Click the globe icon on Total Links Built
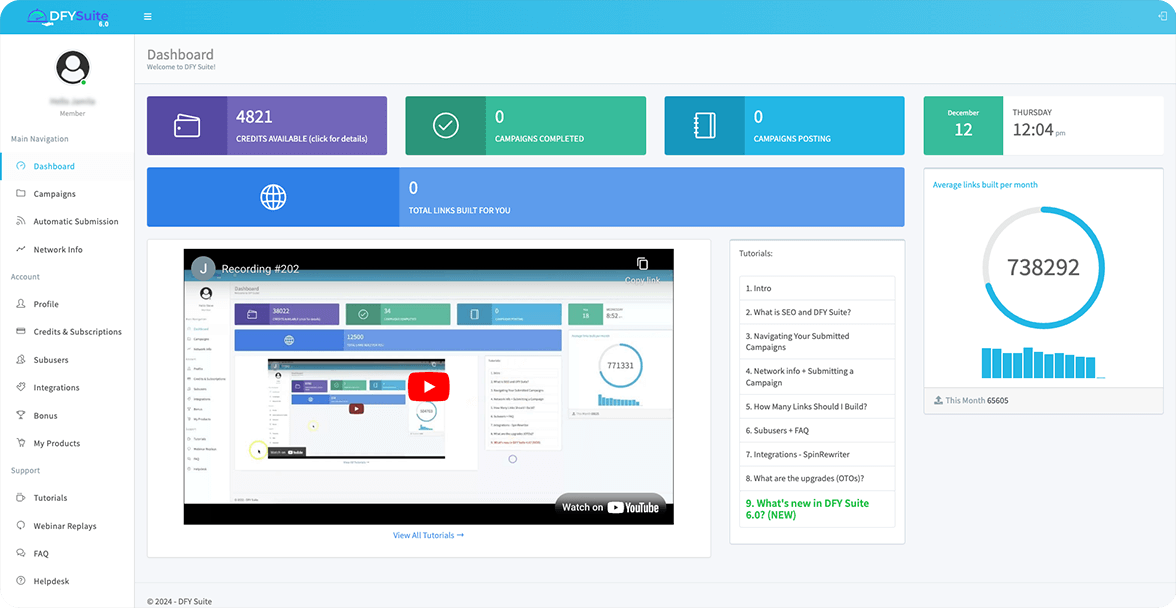 click(x=272, y=197)
